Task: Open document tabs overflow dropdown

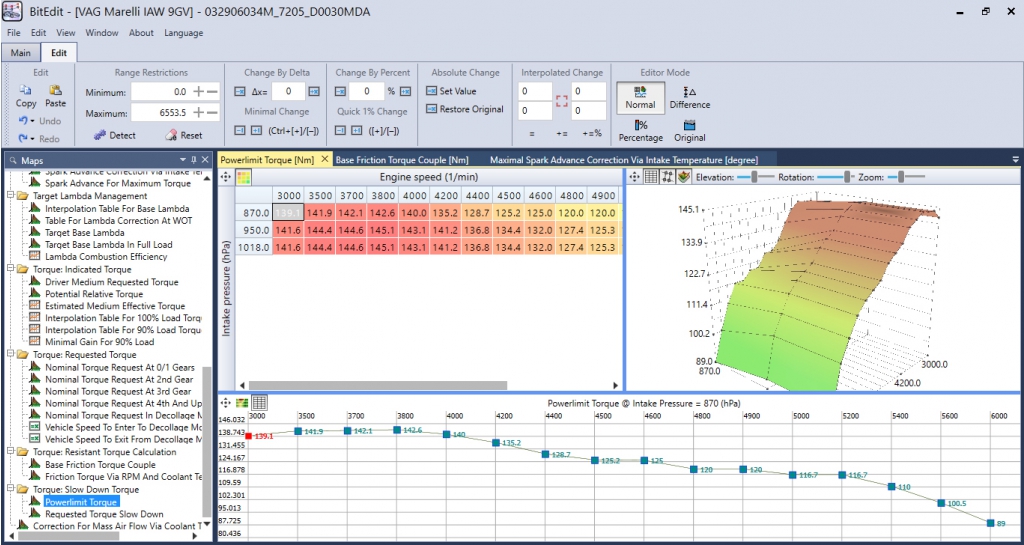Action: pyautogui.click(x=1015, y=159)
